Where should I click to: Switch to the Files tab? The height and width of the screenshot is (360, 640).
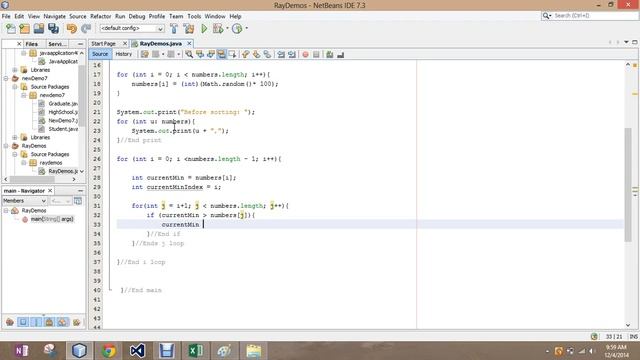pos(31,44)
